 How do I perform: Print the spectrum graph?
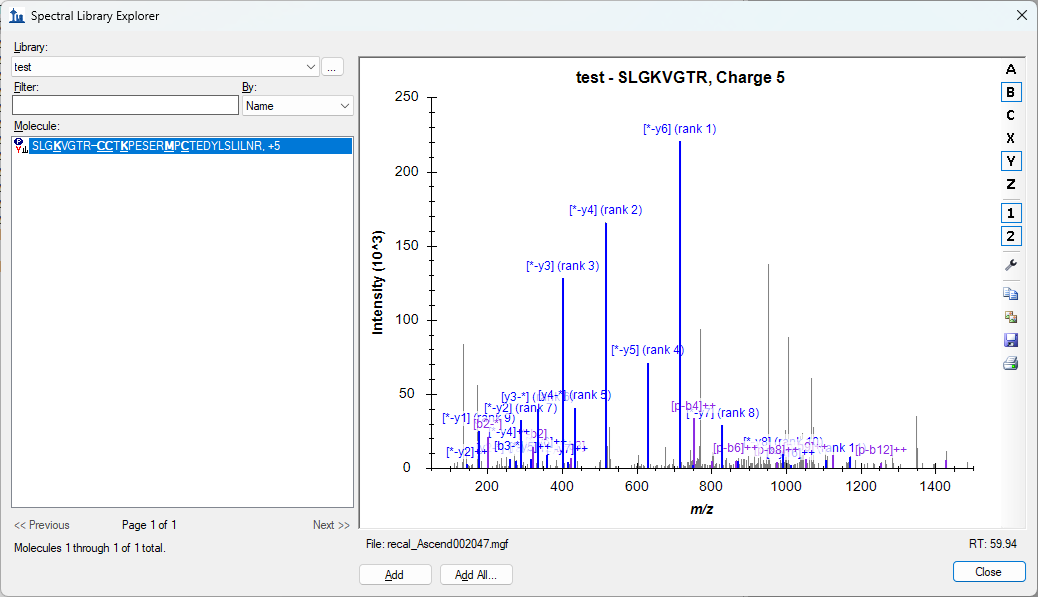point(1011,363)
